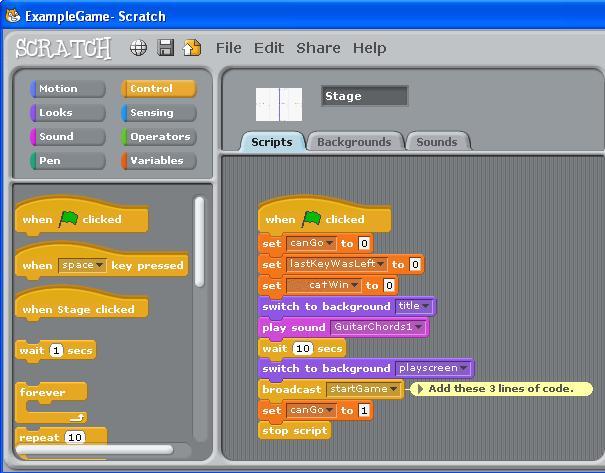Click green flag in palette hat block
Screen dimensions: 605x473
tap(68, 219)
